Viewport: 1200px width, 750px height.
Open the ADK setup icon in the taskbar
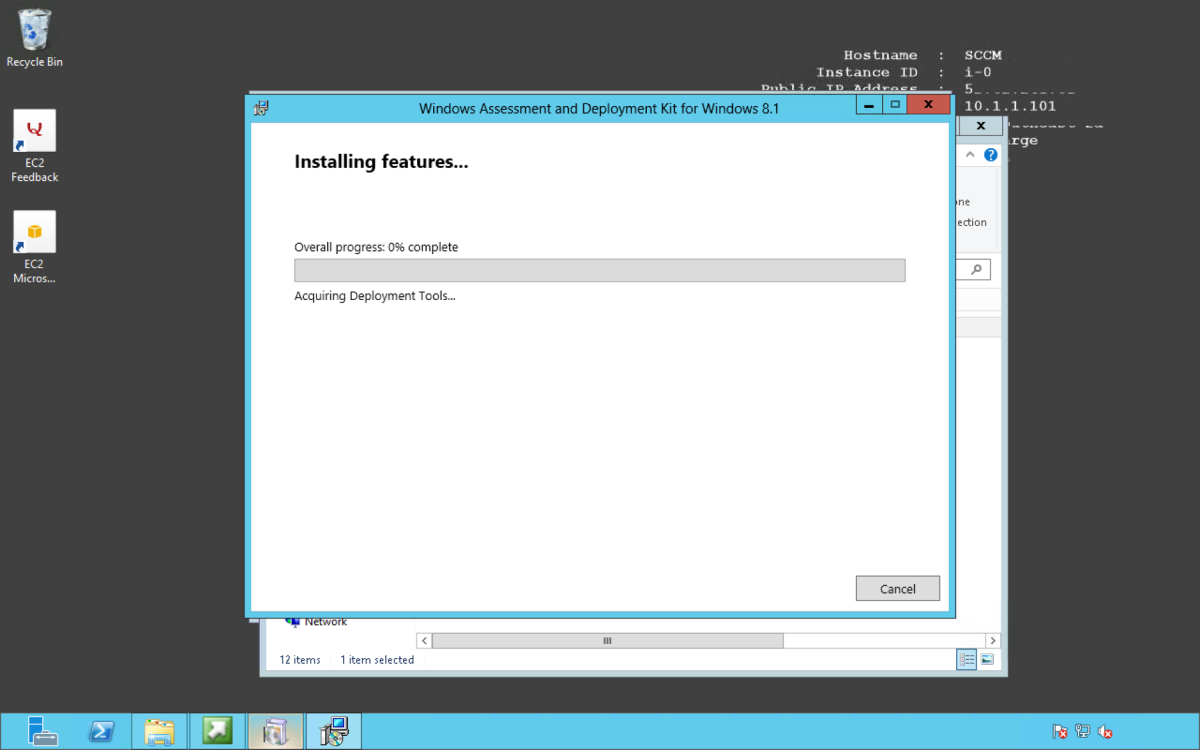(x=333, y=731)
